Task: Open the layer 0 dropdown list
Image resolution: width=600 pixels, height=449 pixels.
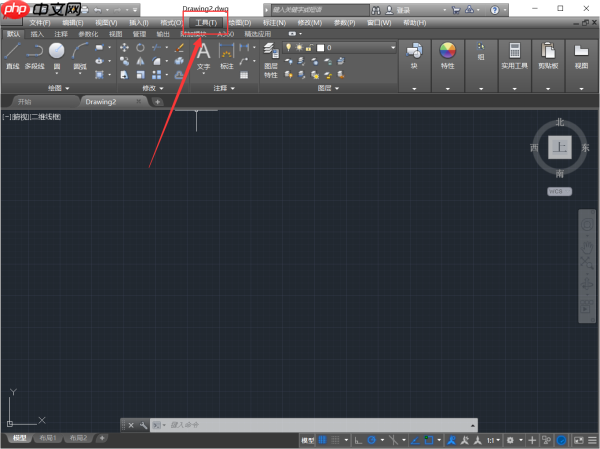Action: click(x=393, y=47)
